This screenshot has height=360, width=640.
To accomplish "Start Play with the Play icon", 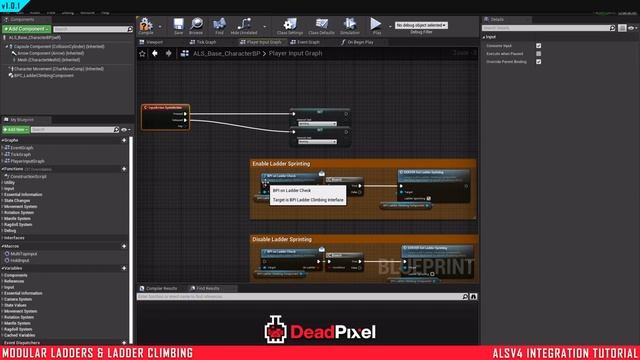I will point(376,24).
